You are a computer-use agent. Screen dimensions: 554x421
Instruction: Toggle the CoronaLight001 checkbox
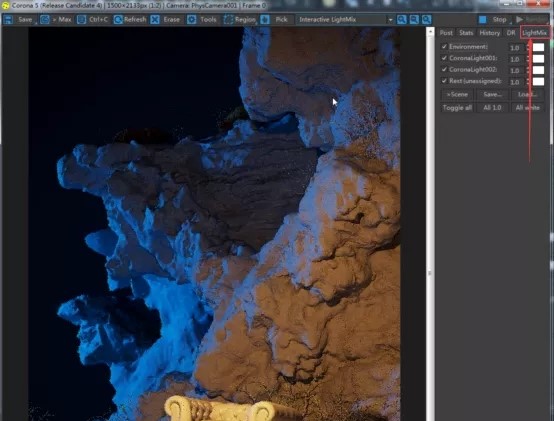click(444, 58)
